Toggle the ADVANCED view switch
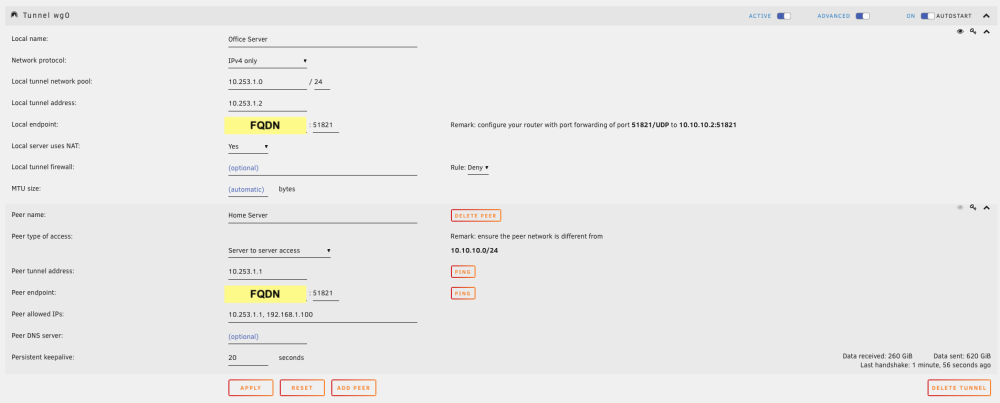Screen dimensions: 1000x403 [863, 16]
